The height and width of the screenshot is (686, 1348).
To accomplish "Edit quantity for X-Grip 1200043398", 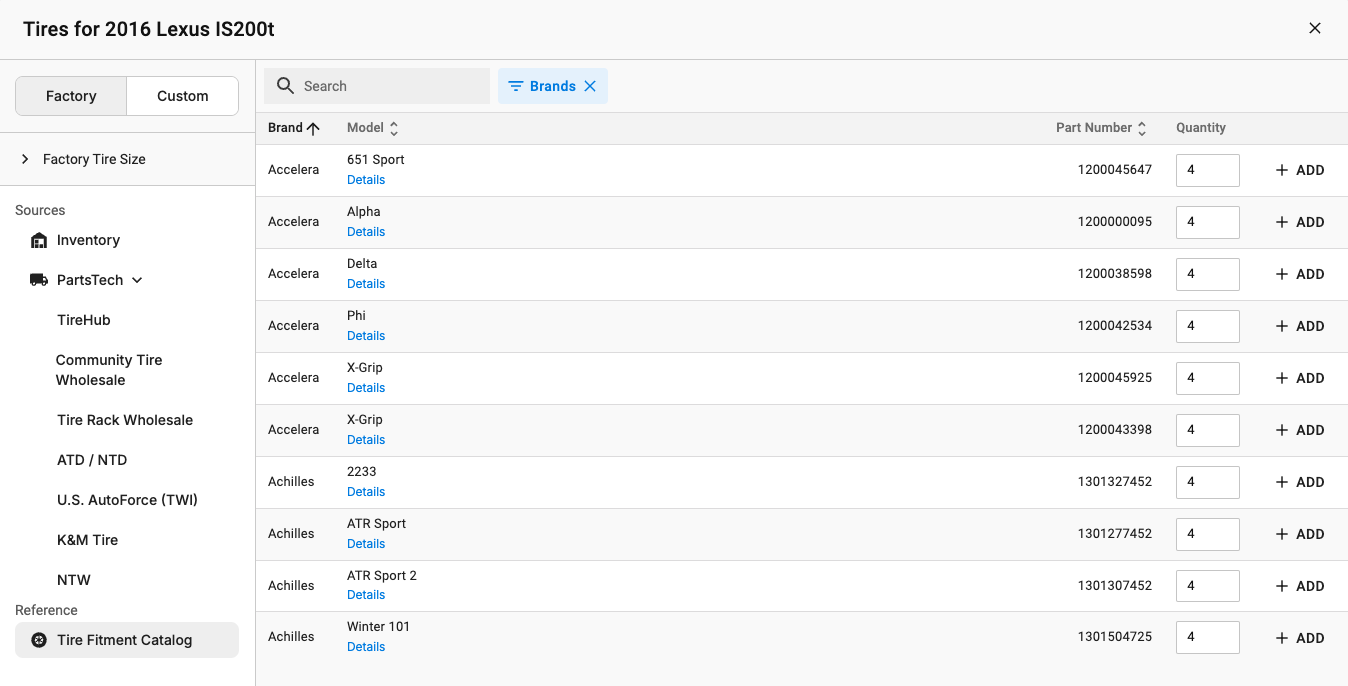I will pos(1208,430).
